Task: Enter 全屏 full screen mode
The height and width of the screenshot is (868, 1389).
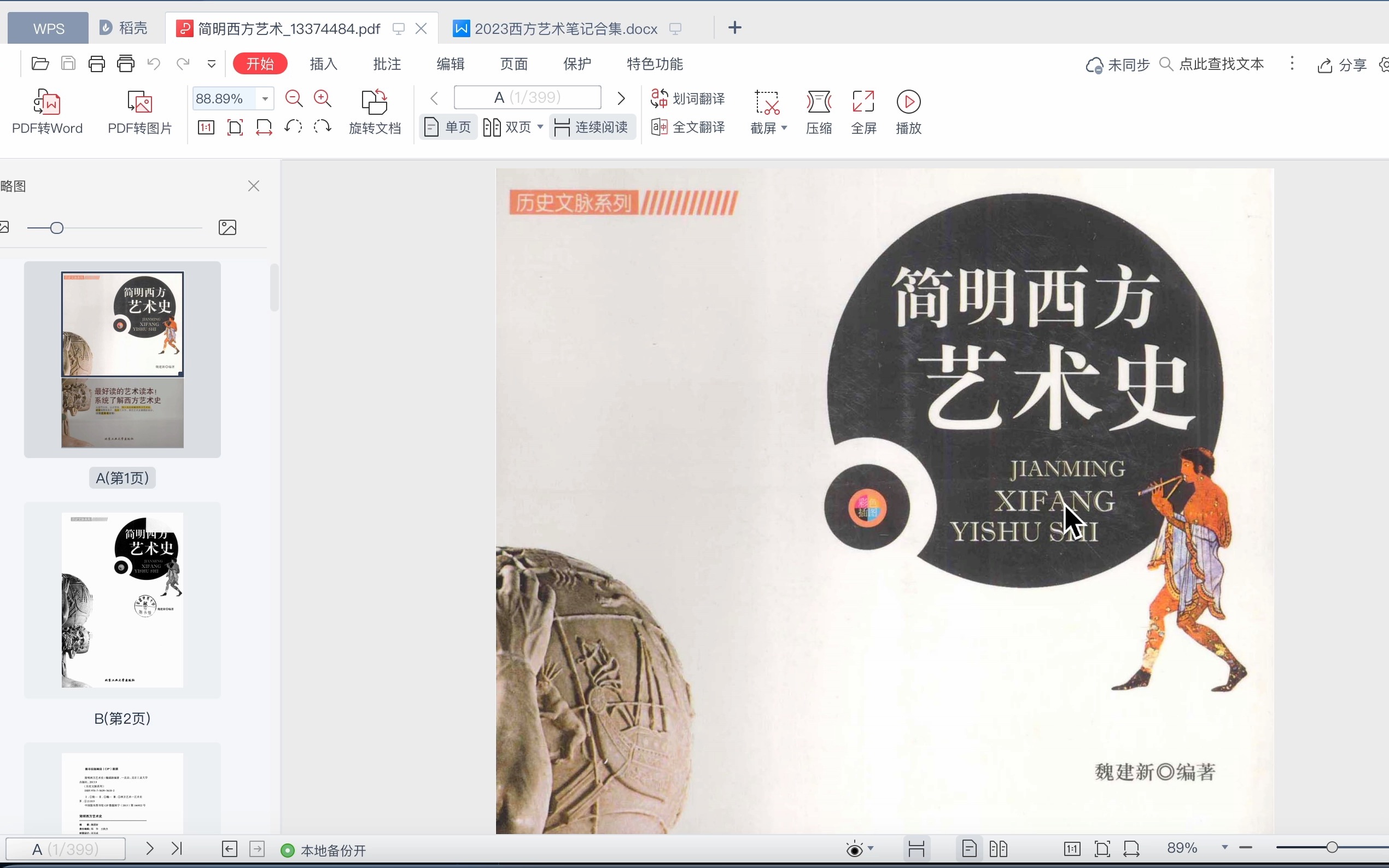Action: [863, 113]
